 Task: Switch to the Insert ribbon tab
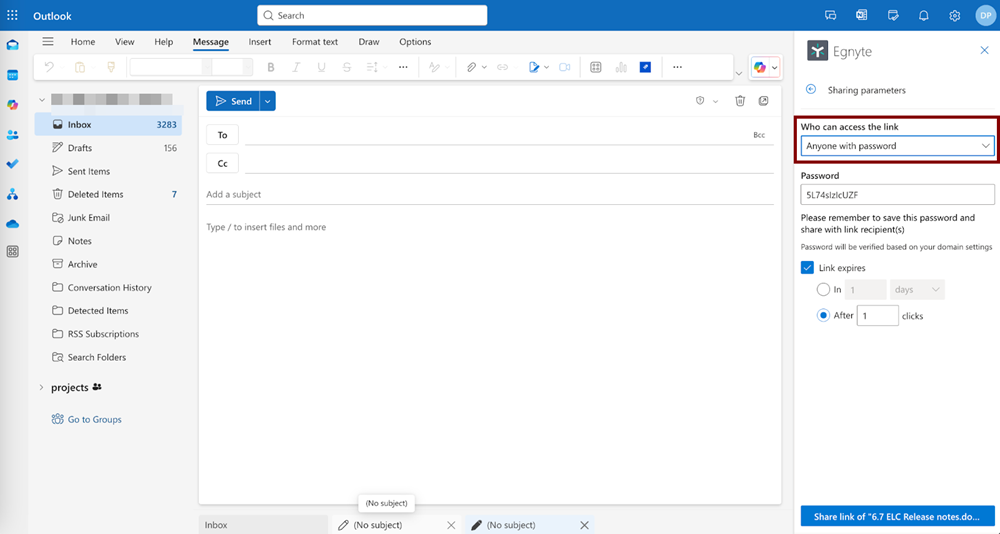260,42
